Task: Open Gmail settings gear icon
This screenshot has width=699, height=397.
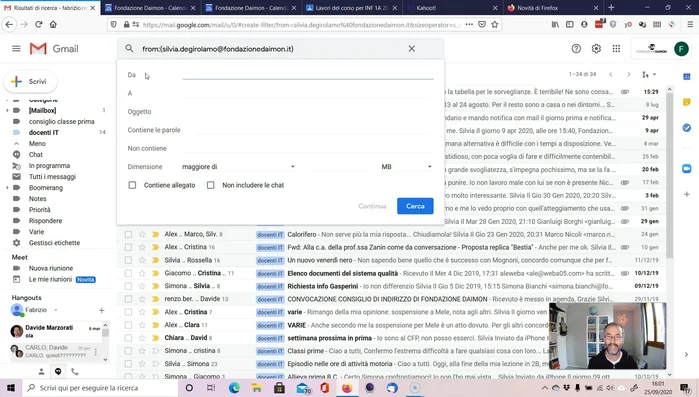Action: pyautogui.click(x=596, y=49)
